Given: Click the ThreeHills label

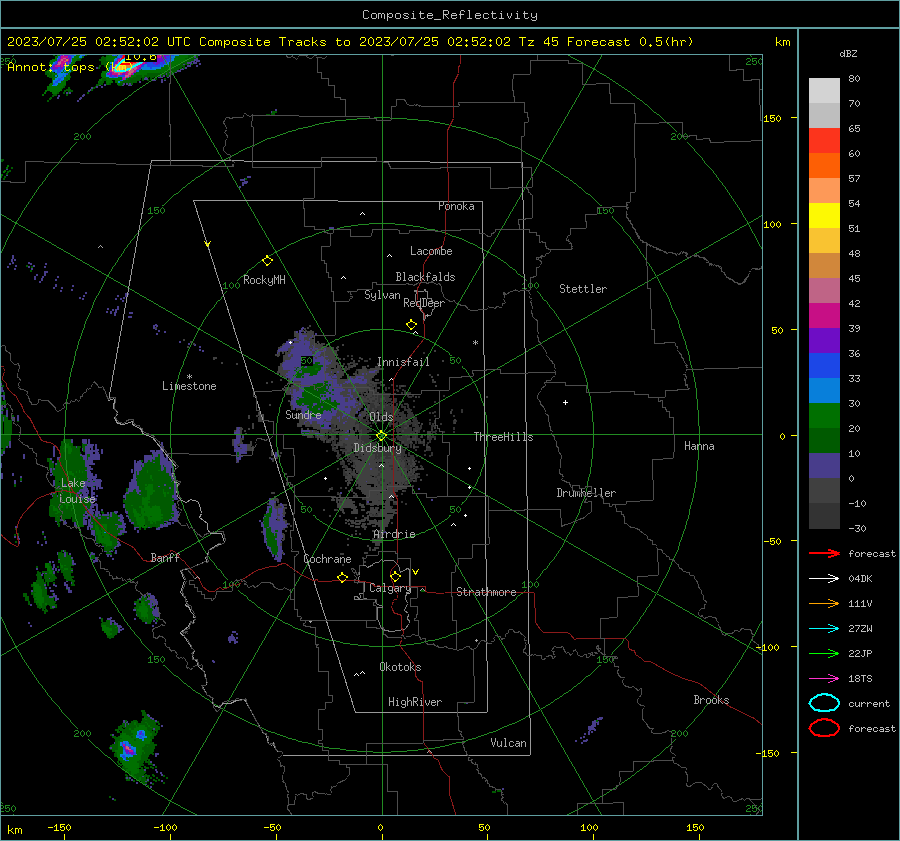Looking at the screenshot, I should coord(503,437).
